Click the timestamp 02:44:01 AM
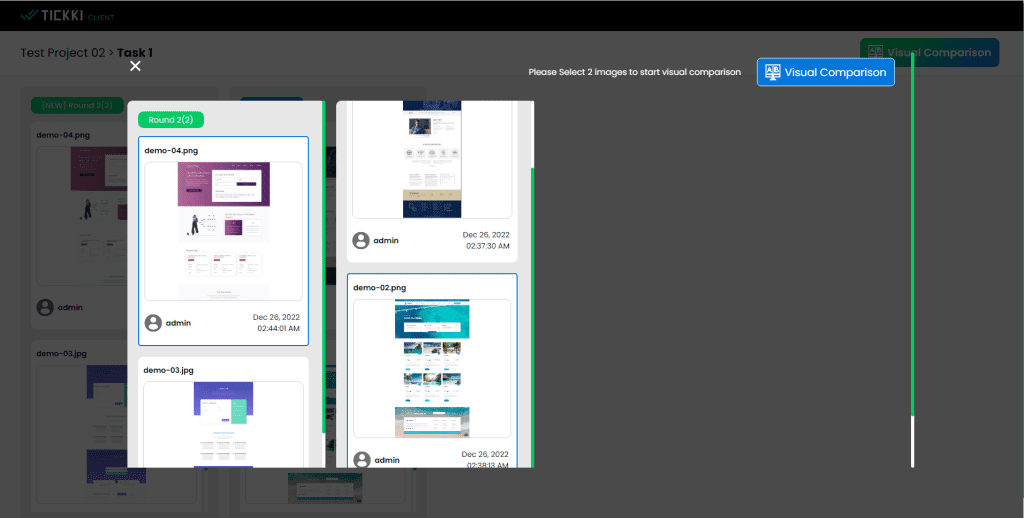The image size is (1024, 518). pos(278,329)
